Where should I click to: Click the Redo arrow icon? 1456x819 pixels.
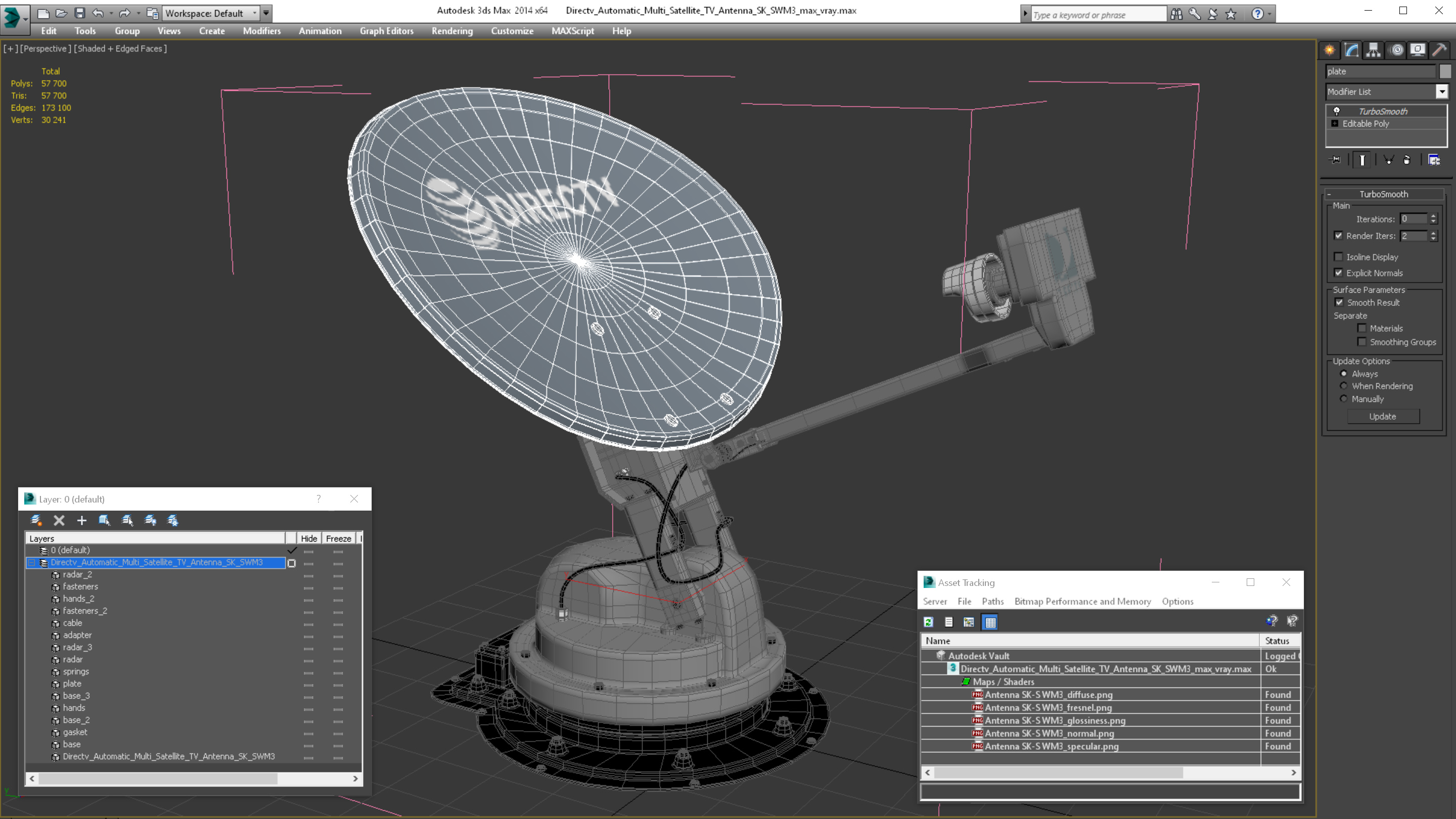tap(125, 13)
